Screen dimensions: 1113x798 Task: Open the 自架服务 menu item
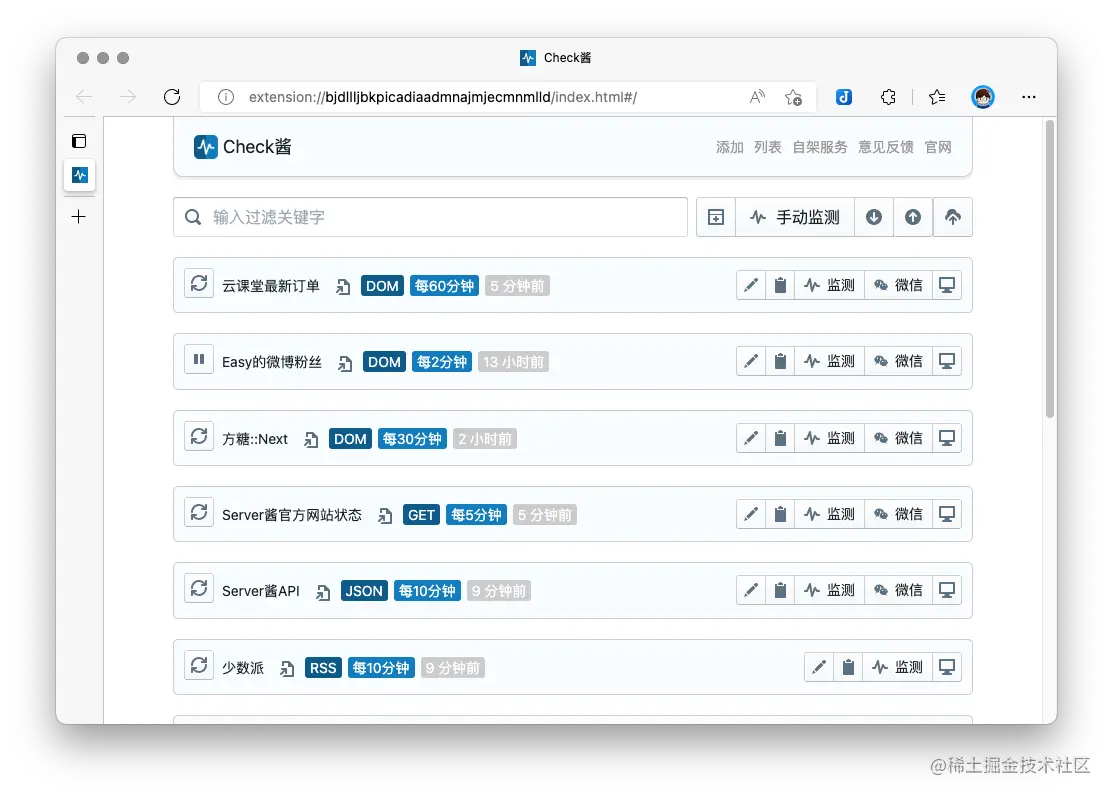coord(819,147)
